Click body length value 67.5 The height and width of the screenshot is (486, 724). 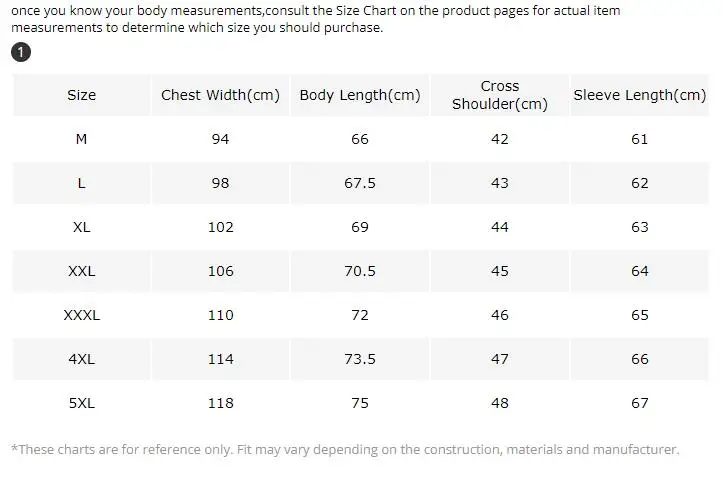pos(360,183)
